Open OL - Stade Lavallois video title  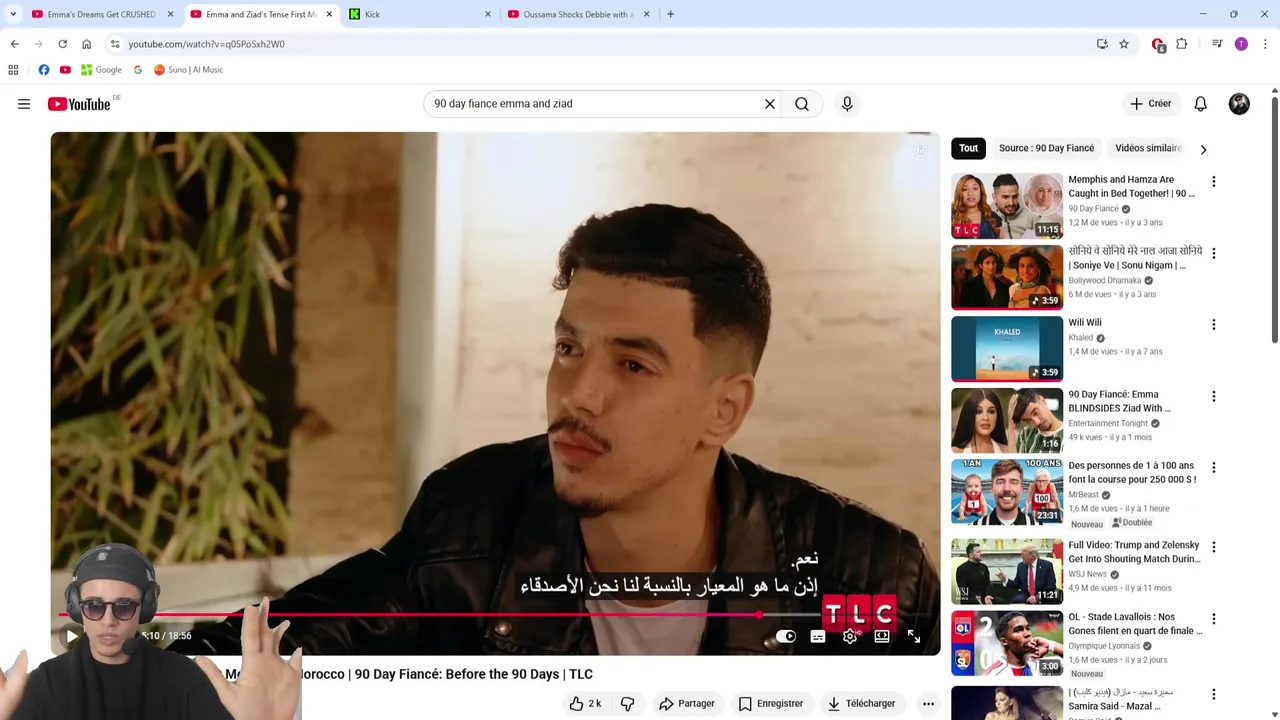1135,624
